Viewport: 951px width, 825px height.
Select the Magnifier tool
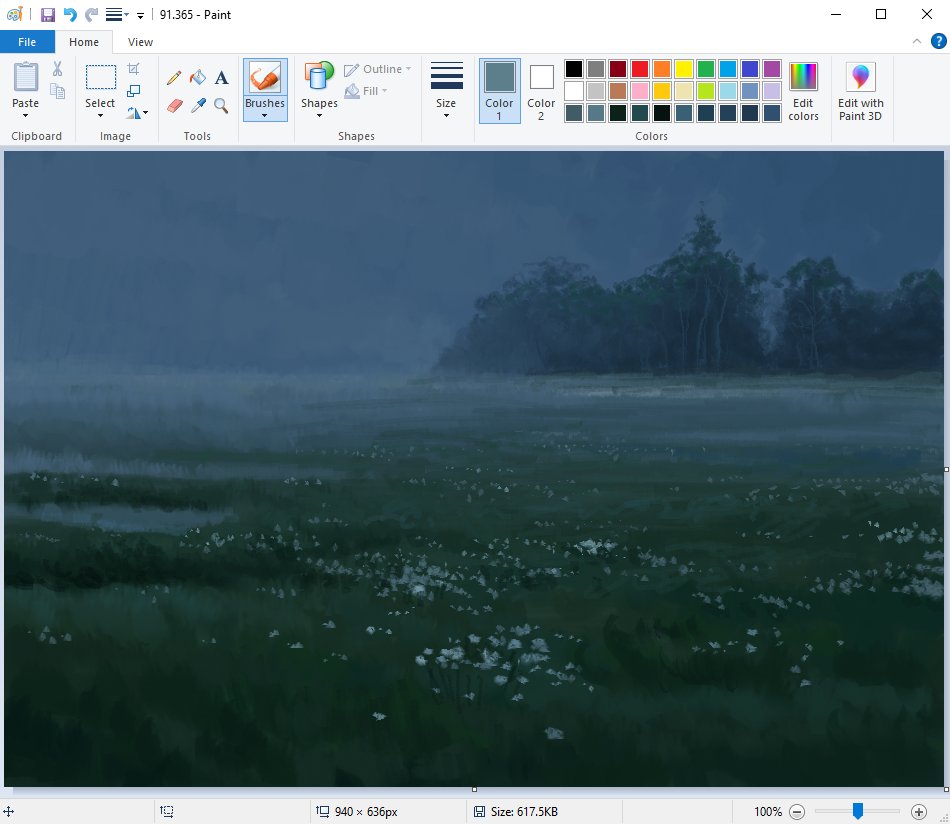pos(221,106)
